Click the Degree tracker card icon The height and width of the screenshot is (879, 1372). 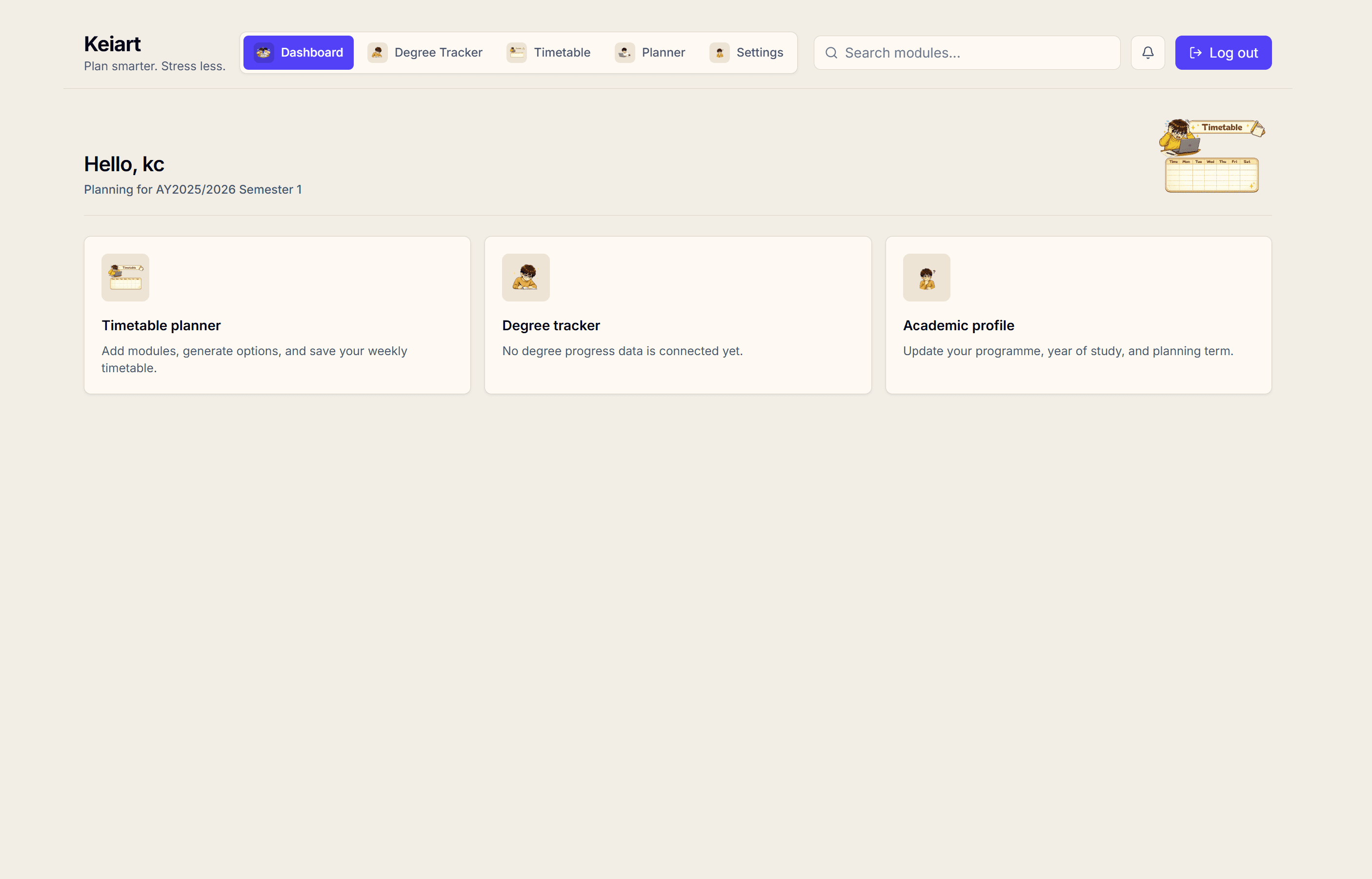point(526,278)
